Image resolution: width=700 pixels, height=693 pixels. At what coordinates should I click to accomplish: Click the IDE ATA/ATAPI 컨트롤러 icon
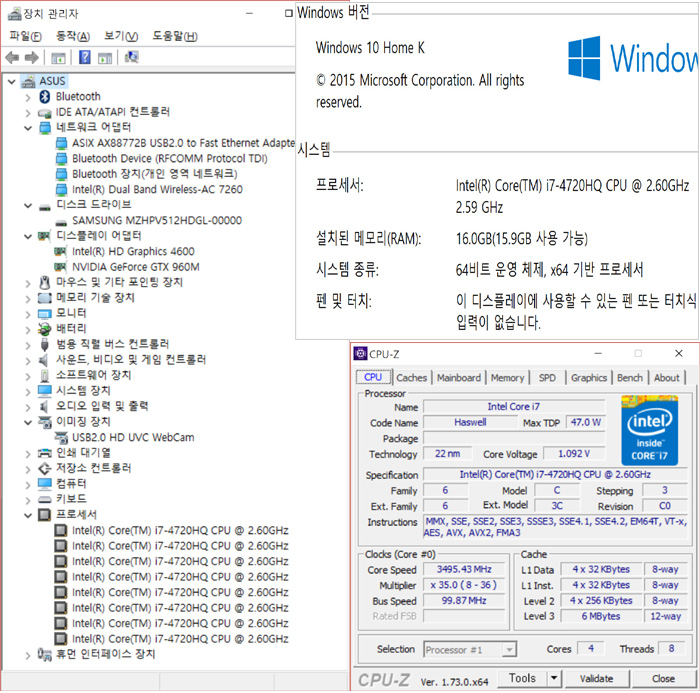pyautogui.click(x=44, y=112)
